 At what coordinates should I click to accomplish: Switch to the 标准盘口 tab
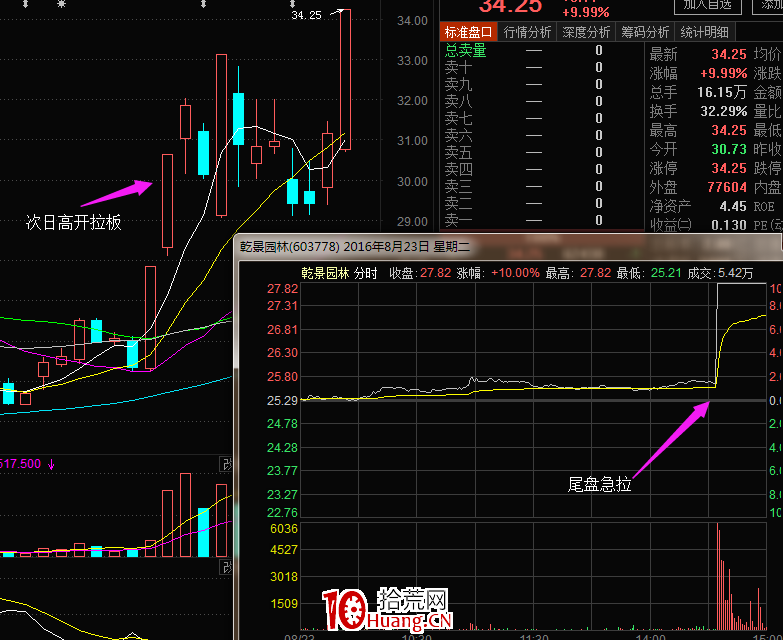(x=469, y=32)
